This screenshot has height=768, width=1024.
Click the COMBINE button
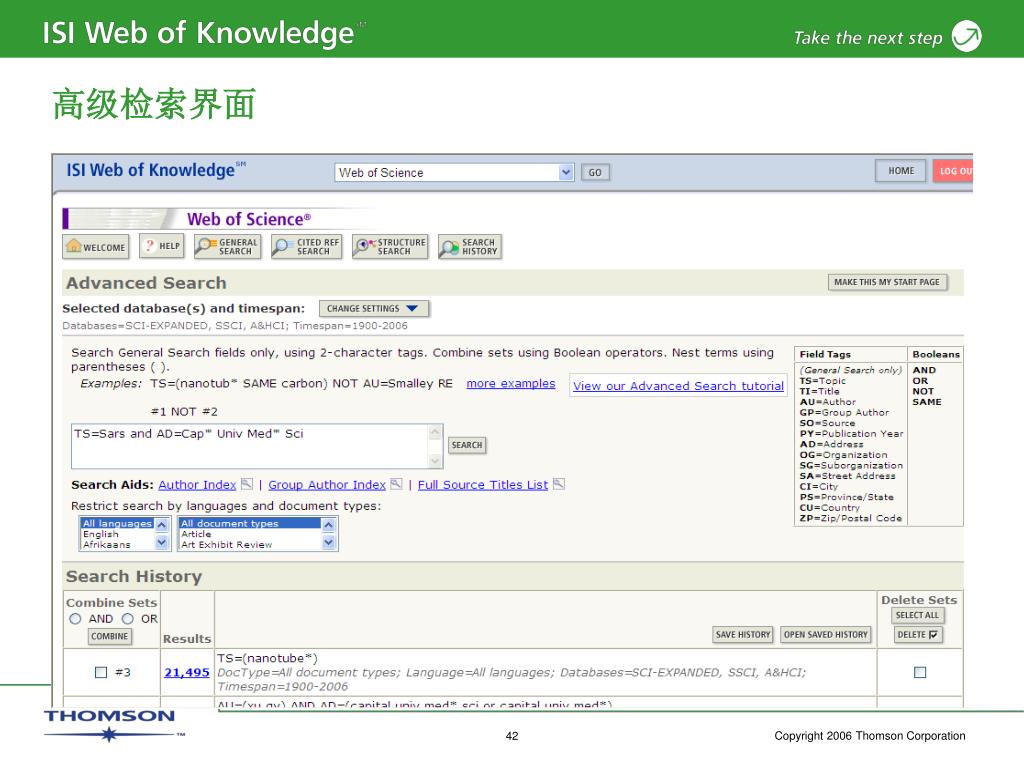pos(110,636)
